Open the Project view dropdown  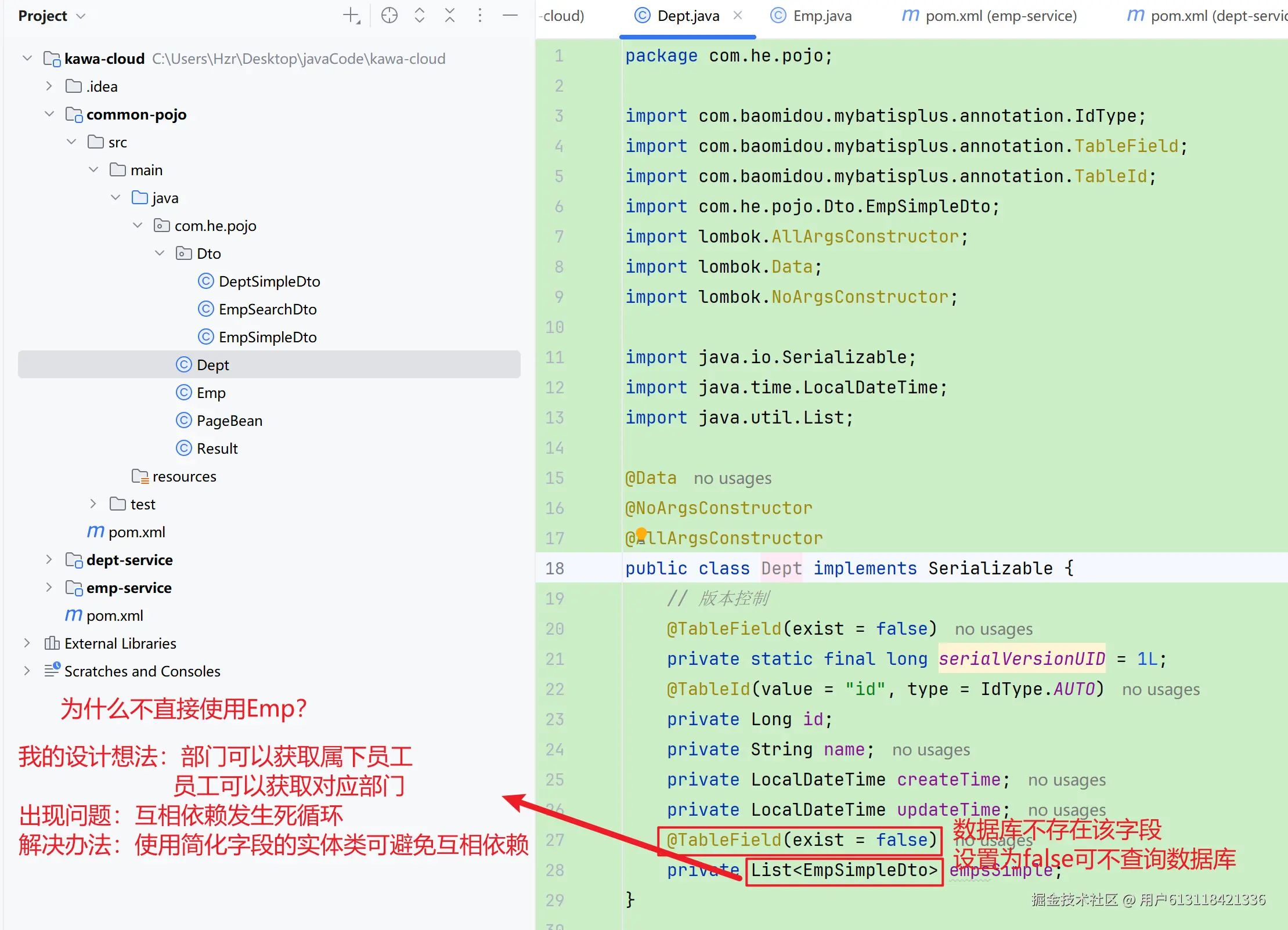(81, 16)
